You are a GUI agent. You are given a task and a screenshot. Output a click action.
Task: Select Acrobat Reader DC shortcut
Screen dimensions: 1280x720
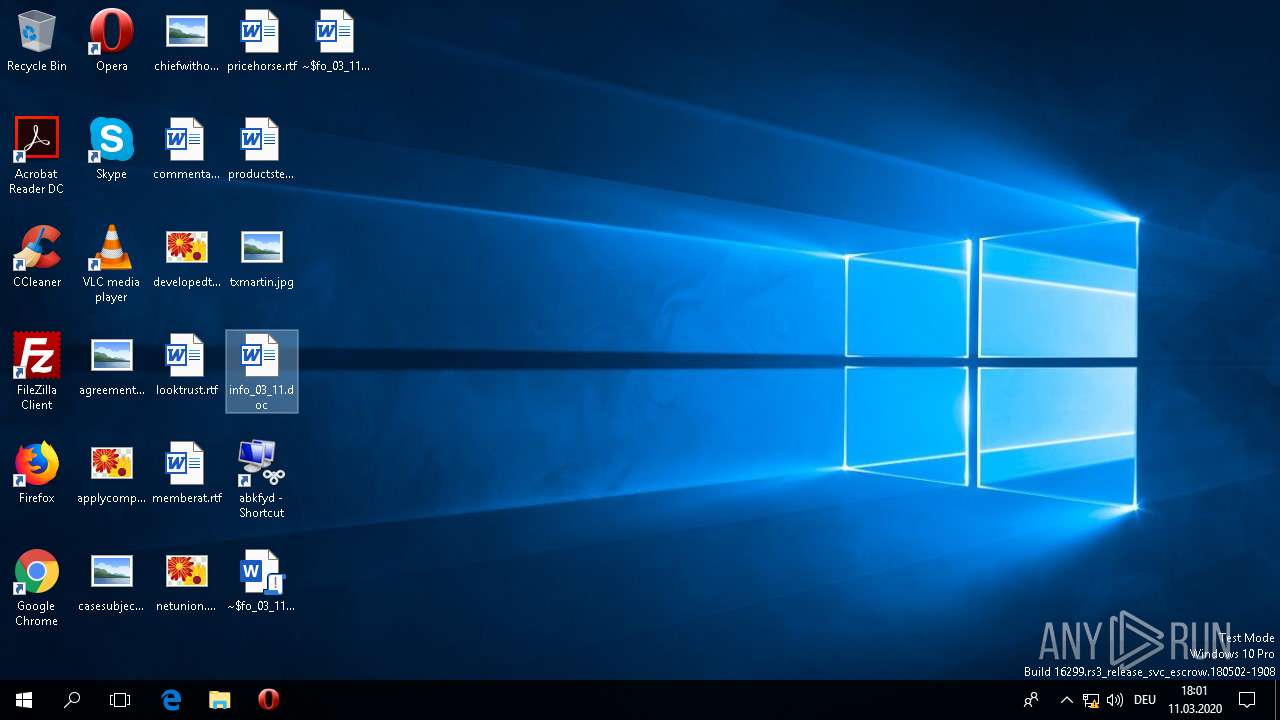click(x=37, y=155)
